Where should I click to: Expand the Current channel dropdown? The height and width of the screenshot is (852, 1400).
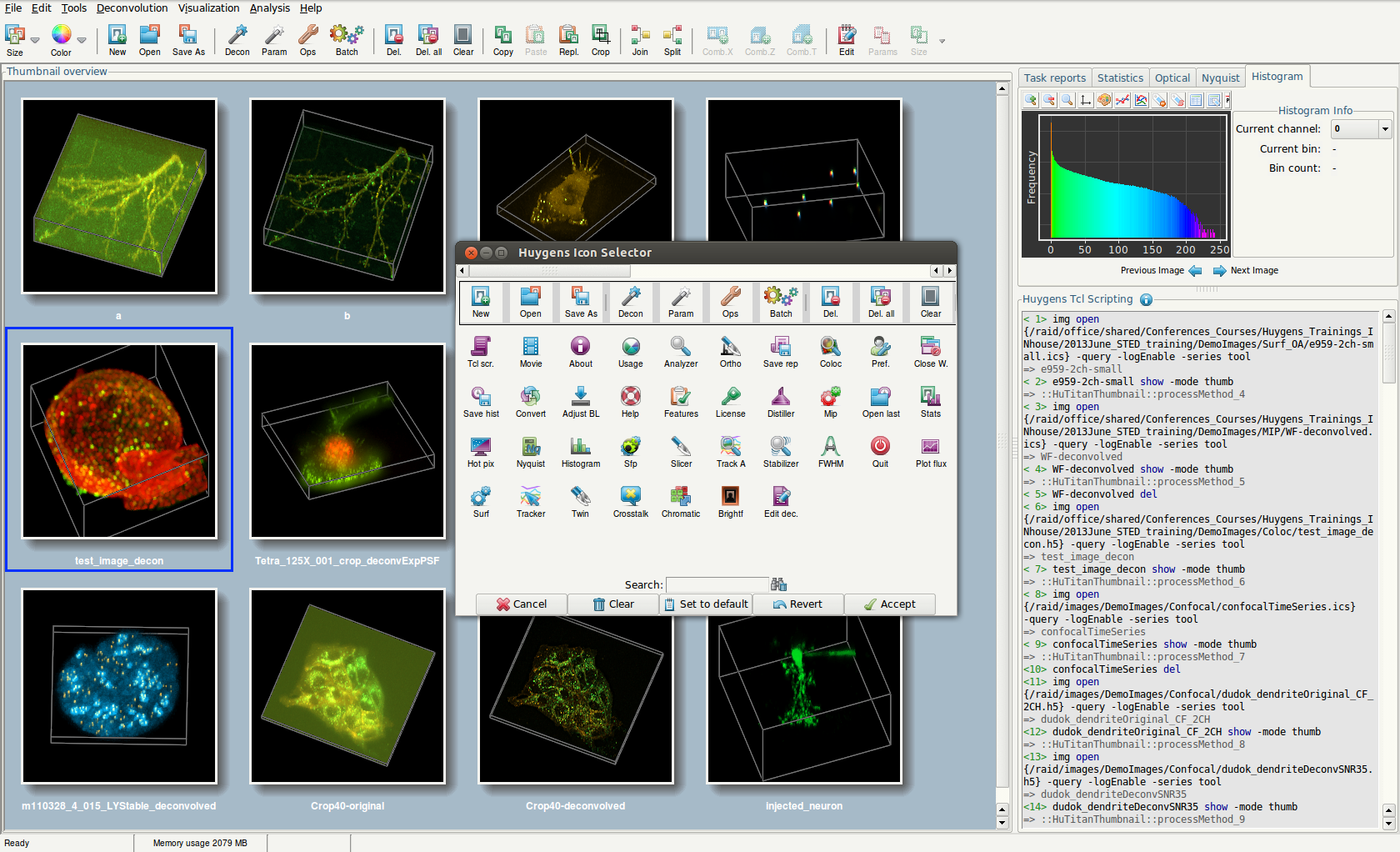click(1384, 129)
